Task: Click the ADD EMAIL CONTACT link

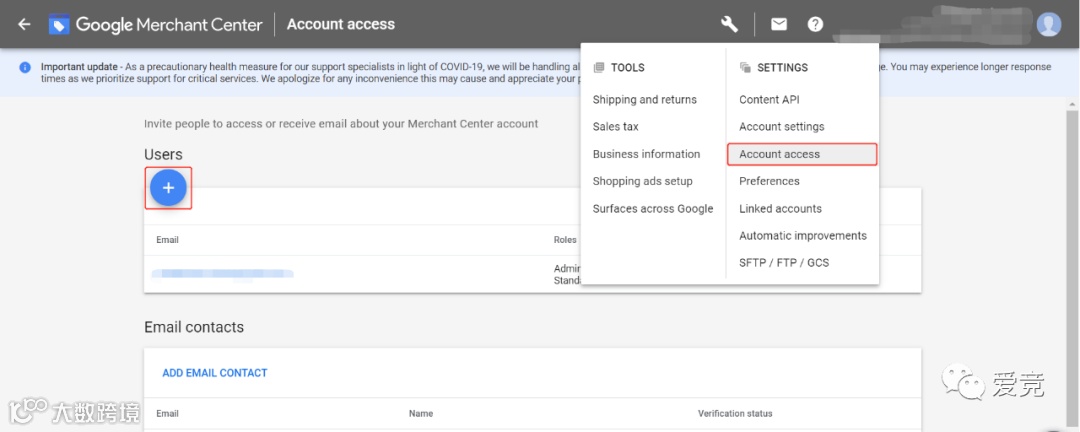Action: 215,373
